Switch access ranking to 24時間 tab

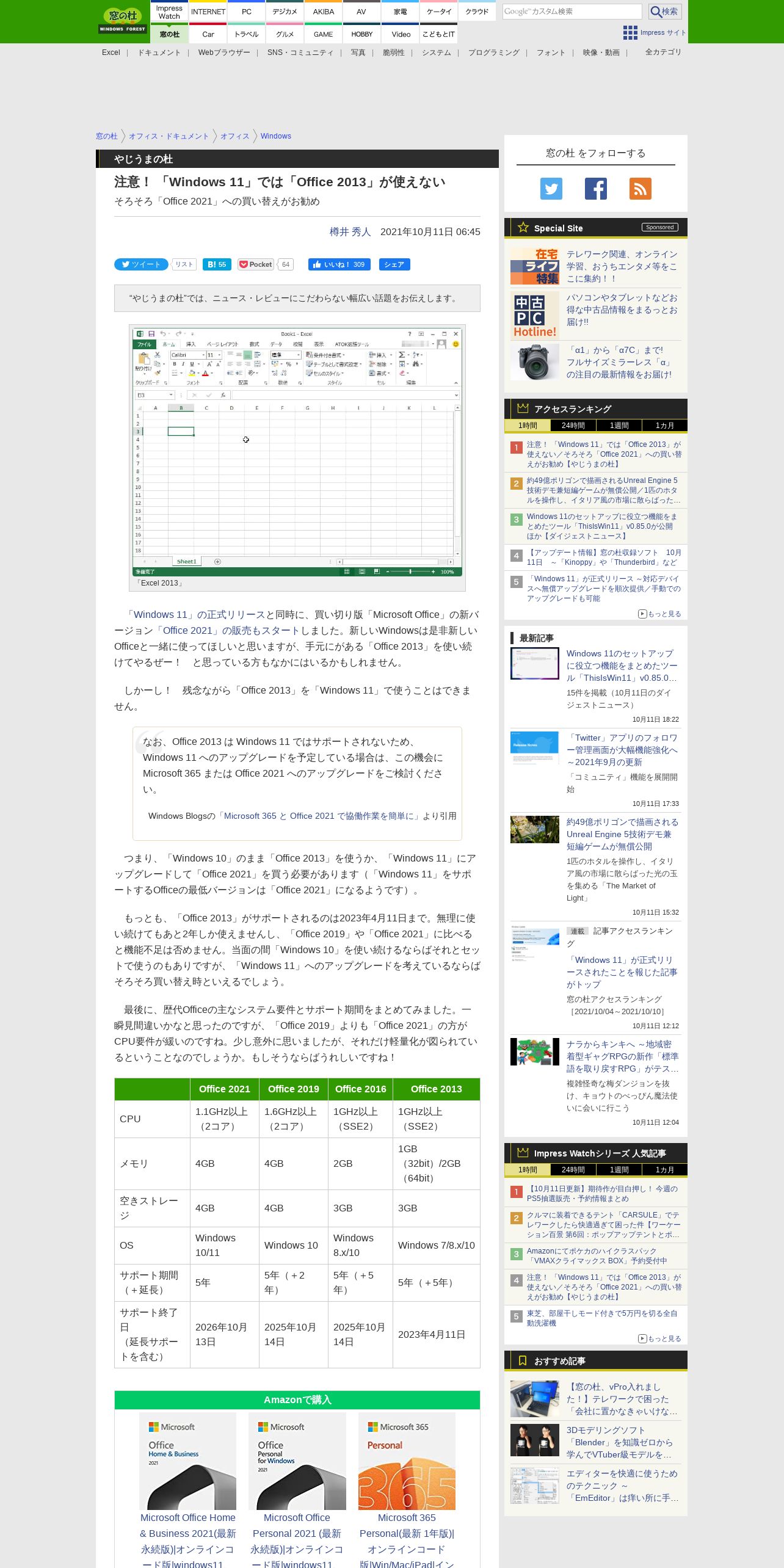(x=573, y=426)
